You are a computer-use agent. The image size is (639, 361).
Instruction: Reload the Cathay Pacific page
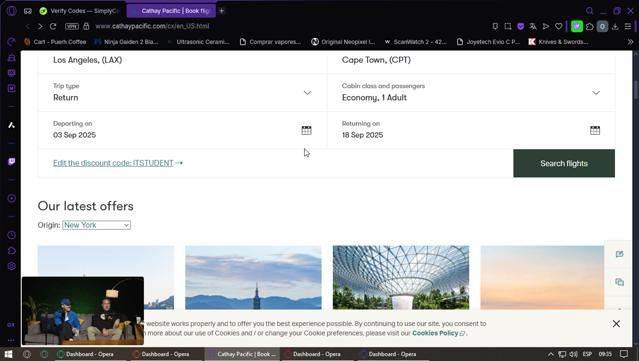click(53, 26)
